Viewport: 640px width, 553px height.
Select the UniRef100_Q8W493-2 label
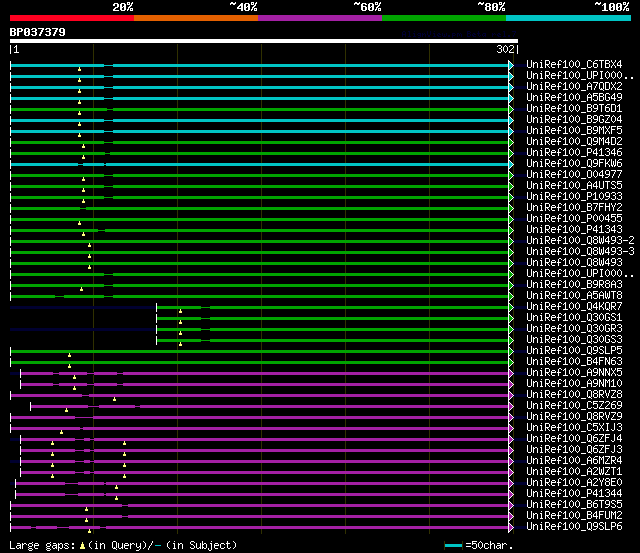pos(580,241)
